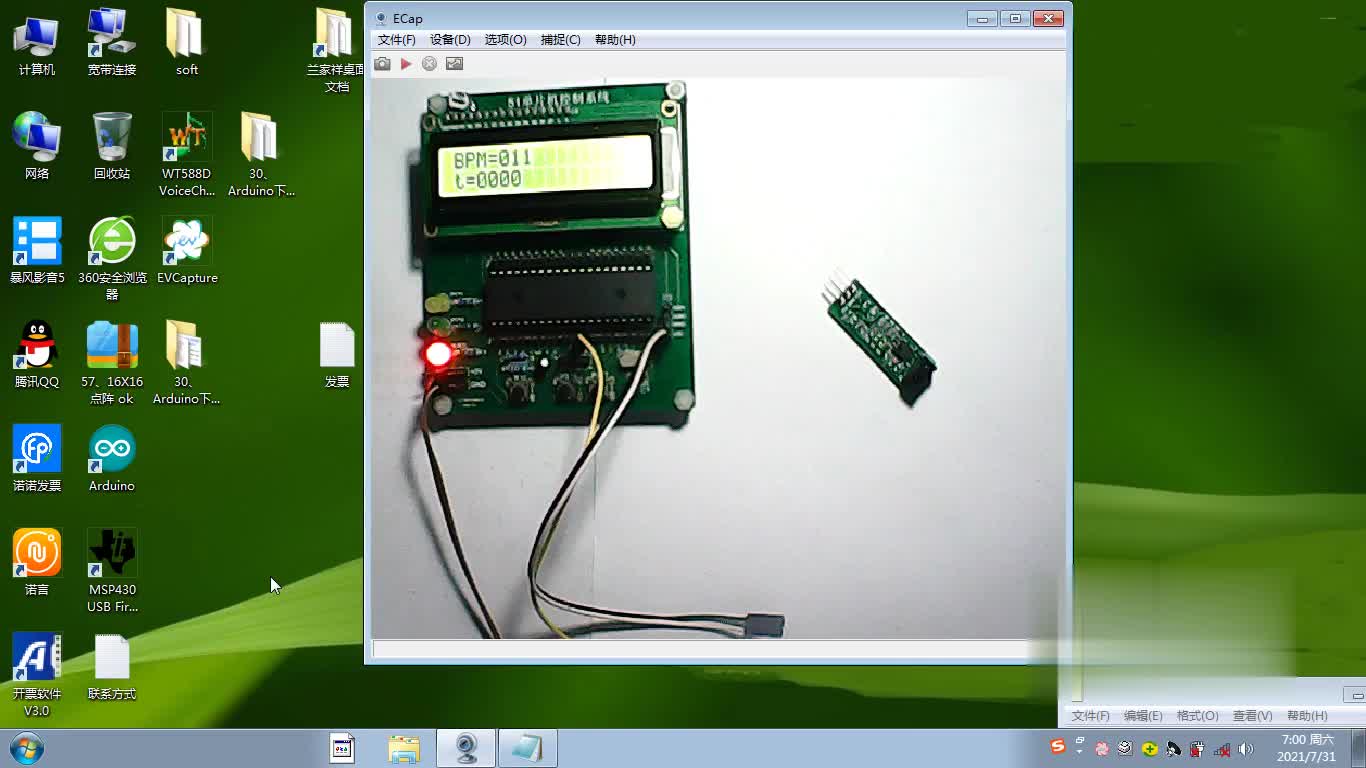Screen dimensions: 1366x768
Task: Launch the 360安全浏览器 shortcut
Action: 111,259
